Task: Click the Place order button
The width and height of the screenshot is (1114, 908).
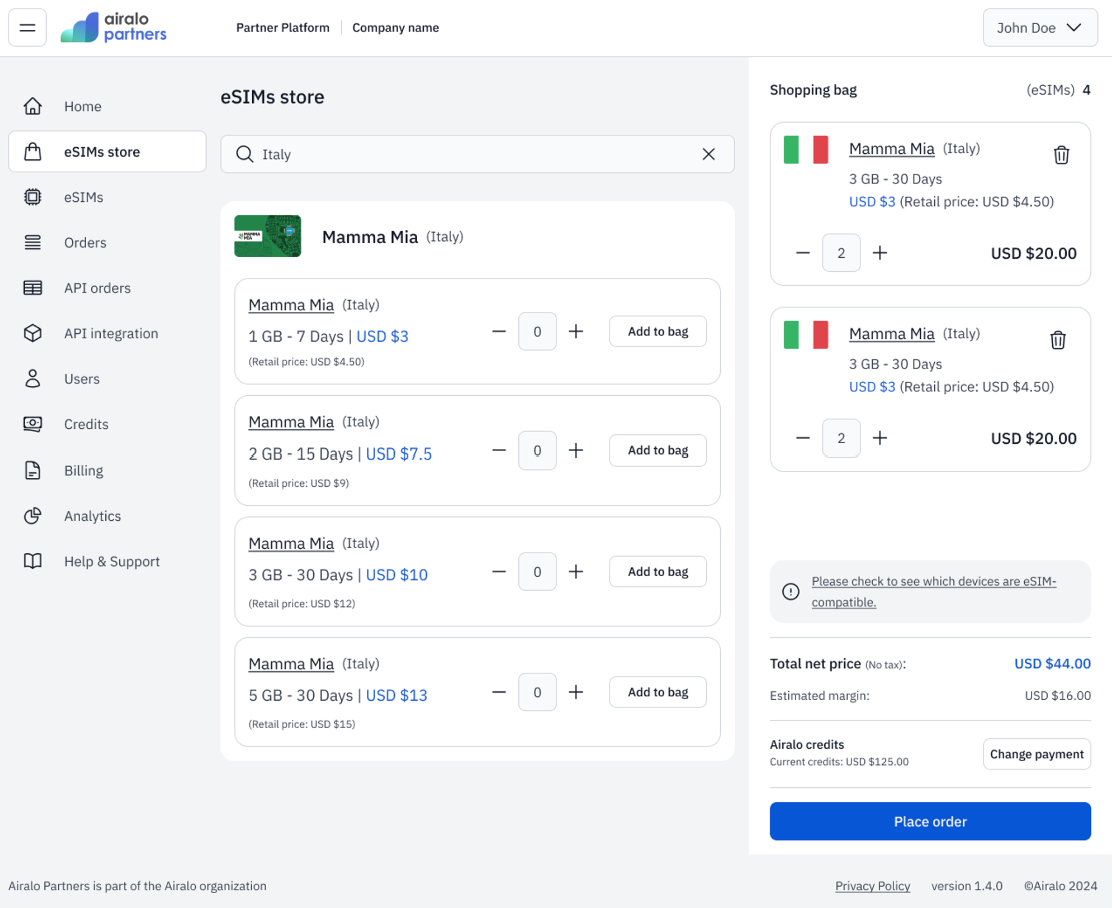Action: pyautogui.click(x=930, y=821)
